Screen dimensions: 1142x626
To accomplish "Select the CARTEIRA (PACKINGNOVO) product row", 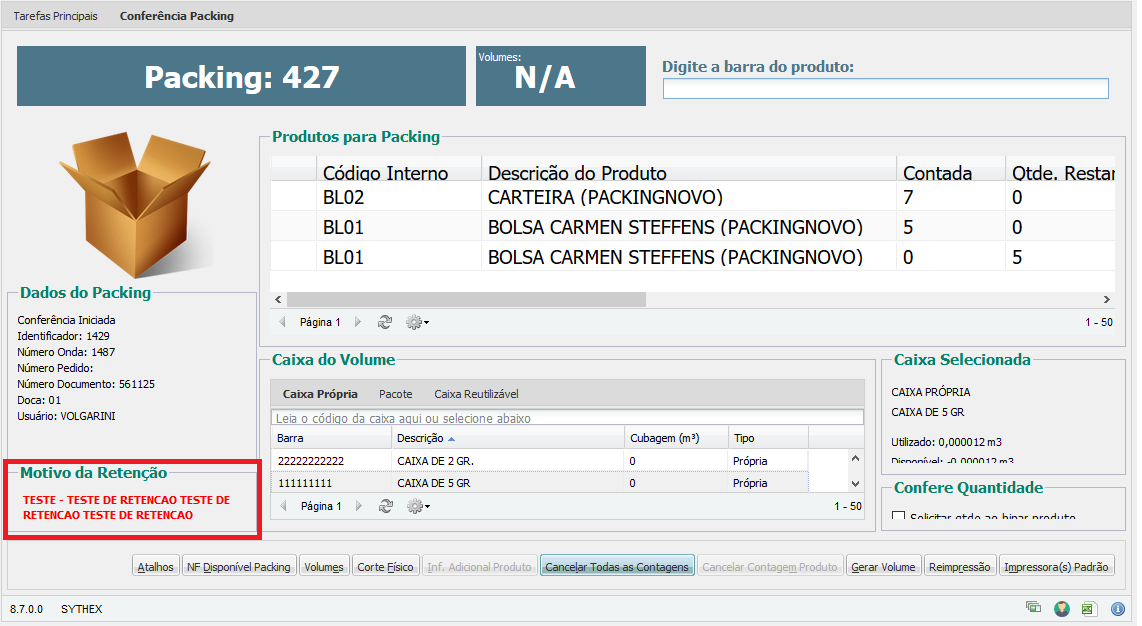I will [692, 197].
